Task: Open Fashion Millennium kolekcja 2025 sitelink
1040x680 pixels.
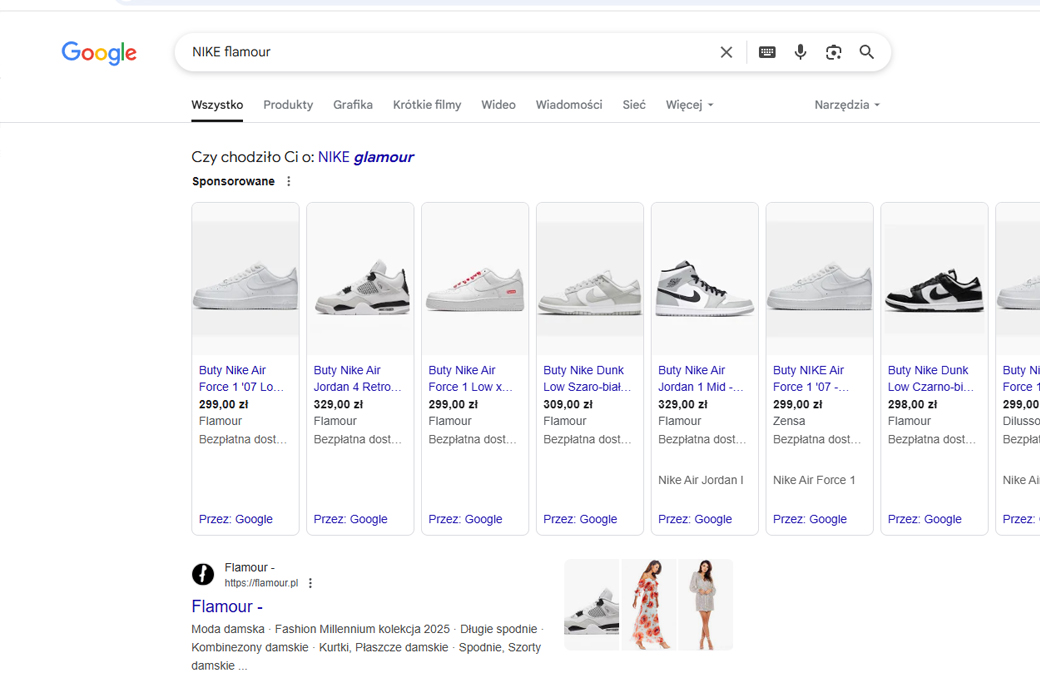Action: (362, 629)
